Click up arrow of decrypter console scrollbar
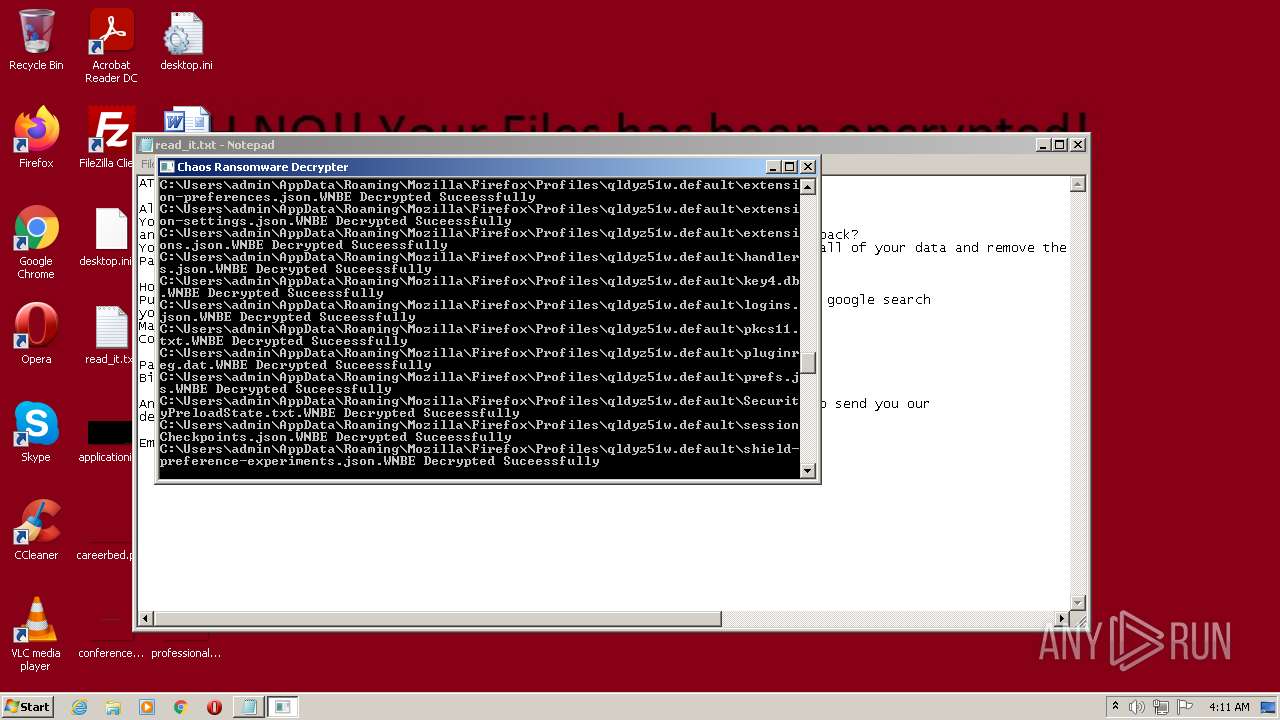This screenshot has height=720, width=1280. 808,187
